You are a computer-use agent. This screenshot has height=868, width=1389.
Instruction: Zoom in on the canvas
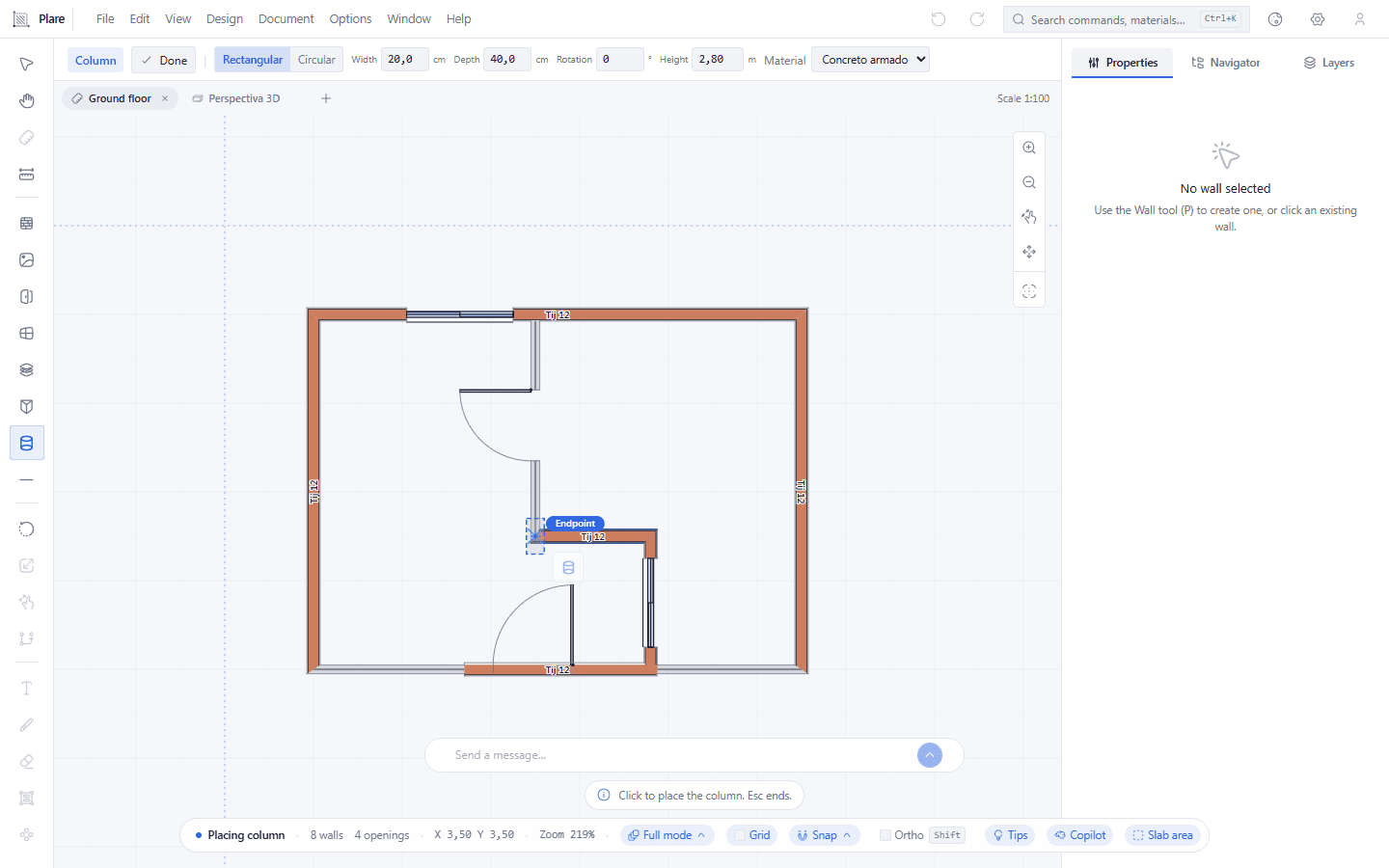click(1029, 148)
